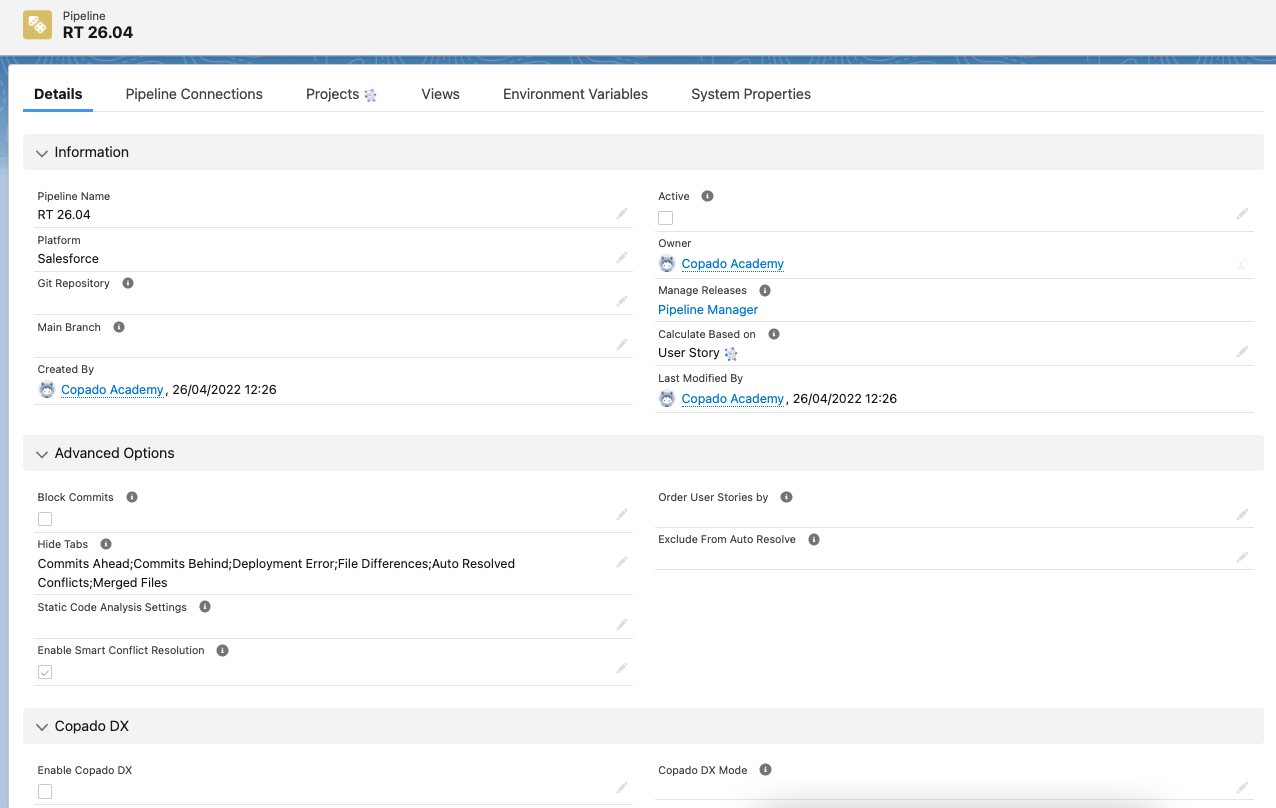Open the Environment Variables tab
This screenshot has height=808, width=1276.
575,94
